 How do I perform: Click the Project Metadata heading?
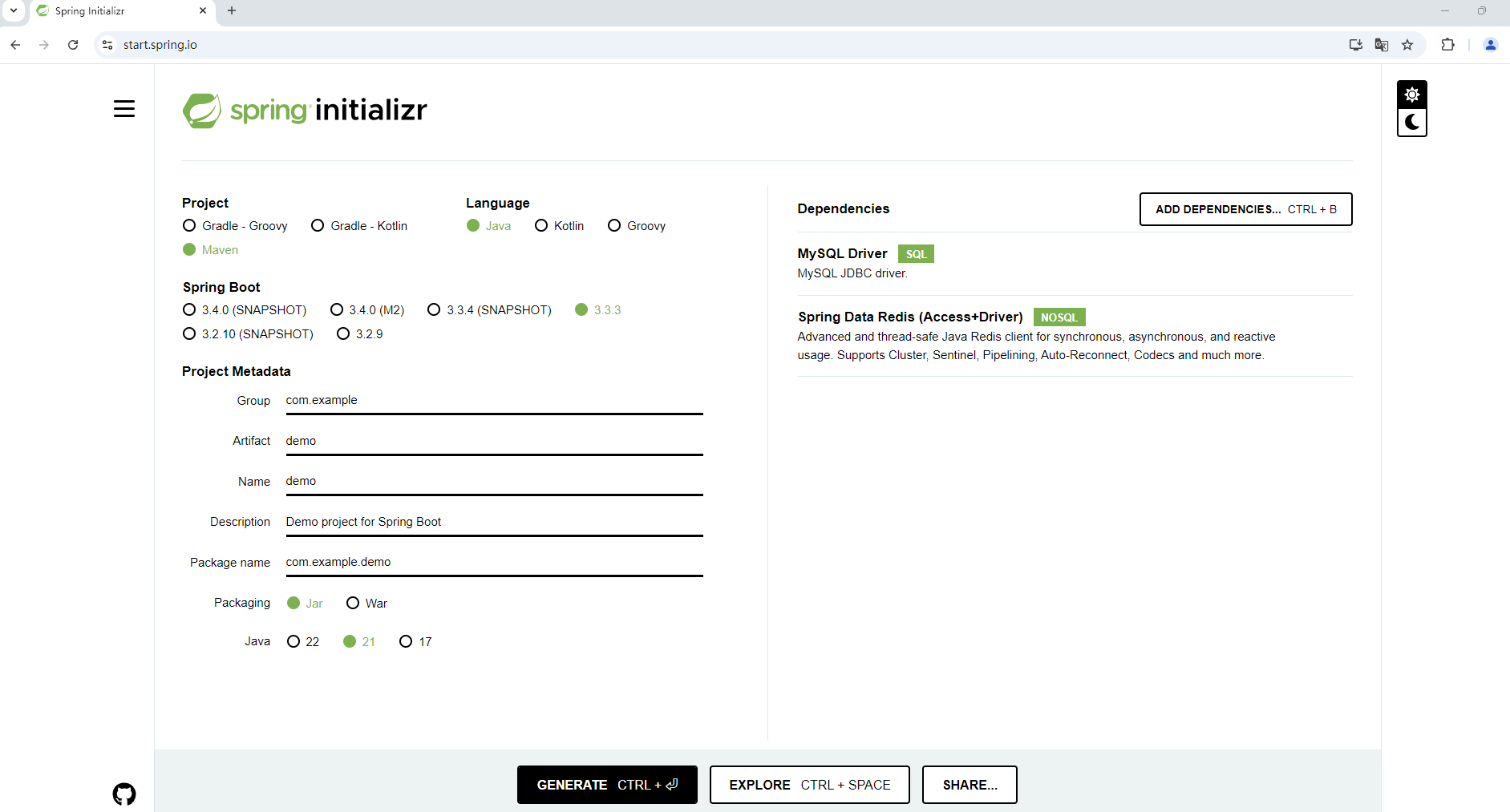(237, 372)
